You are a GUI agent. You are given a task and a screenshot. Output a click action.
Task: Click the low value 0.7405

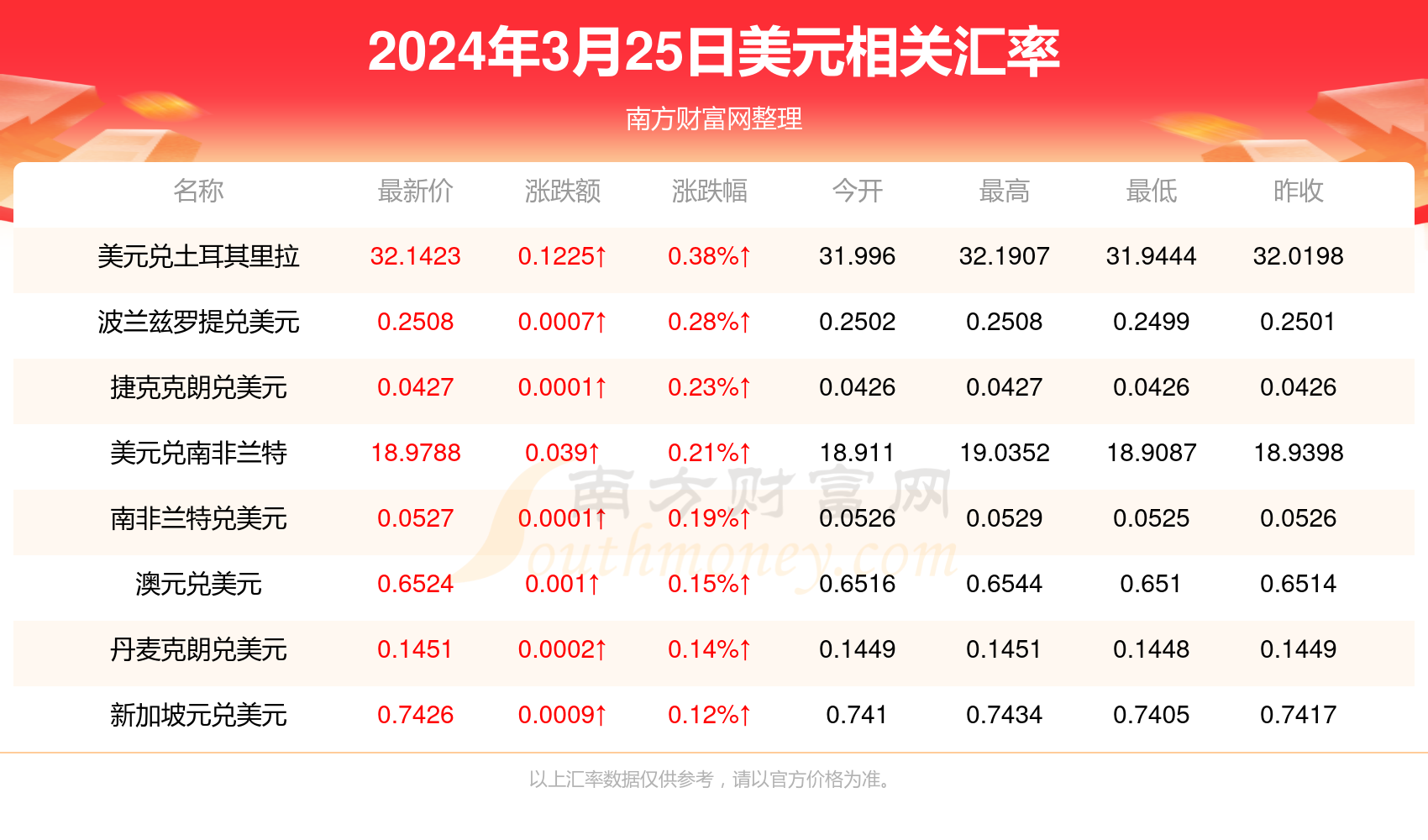(1151, 715)
